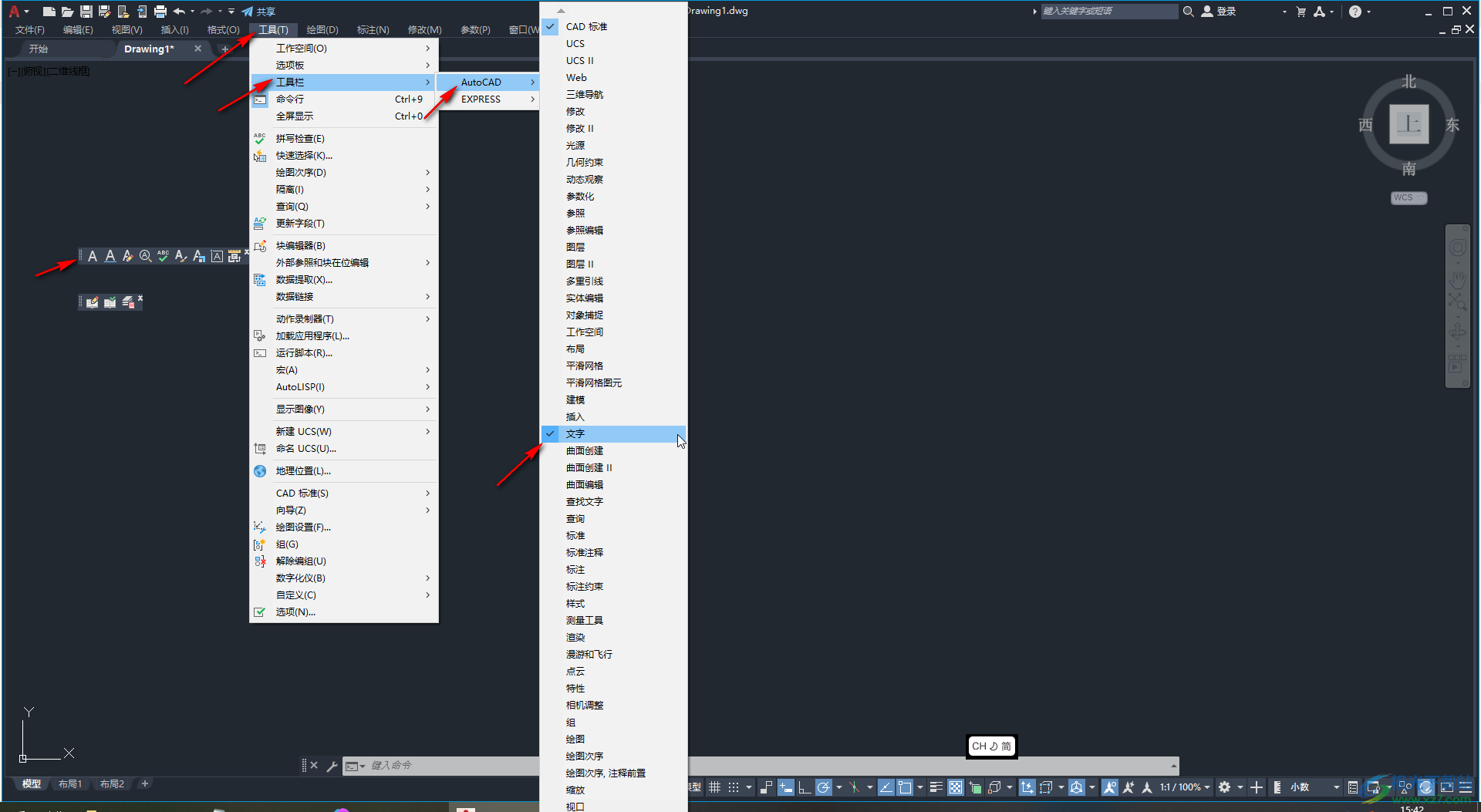Open the 编辑(E) menu
The width and height of the screenshot is (1481, 812).
coord(78,30)
